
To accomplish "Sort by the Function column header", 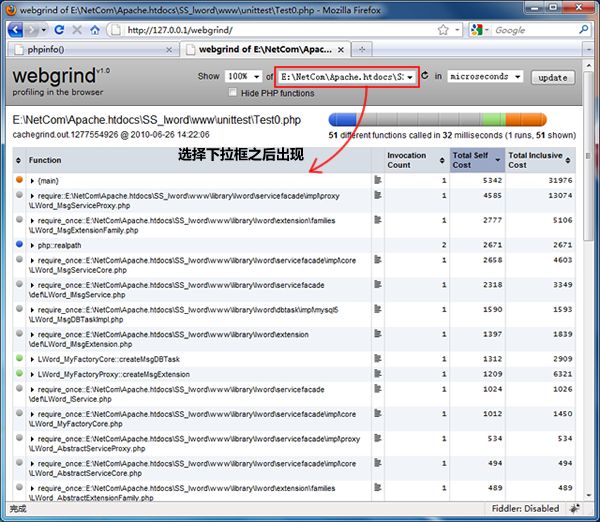I will (x=45, y=160).
